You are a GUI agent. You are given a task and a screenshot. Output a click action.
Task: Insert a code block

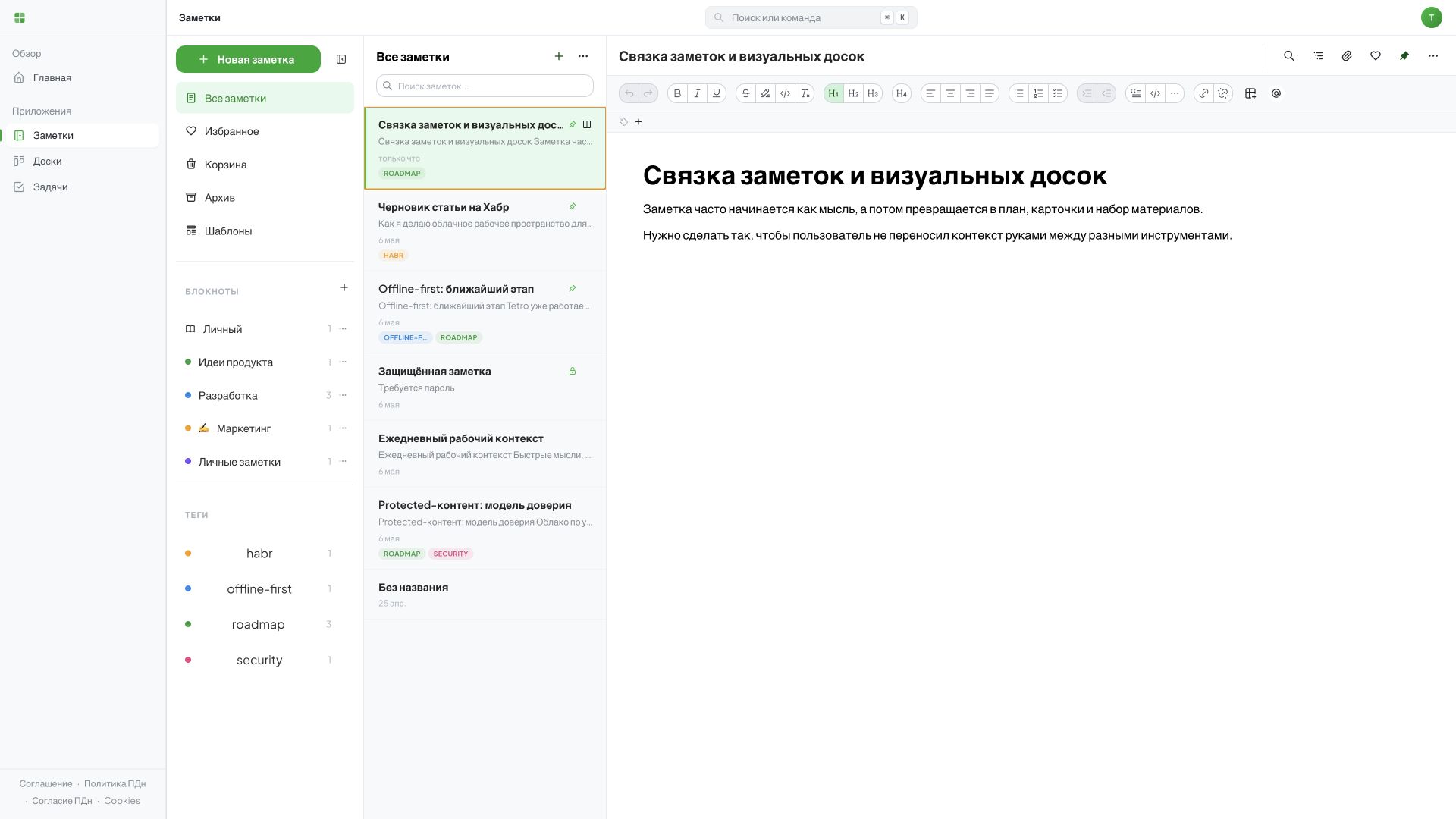coord(1155,93)
